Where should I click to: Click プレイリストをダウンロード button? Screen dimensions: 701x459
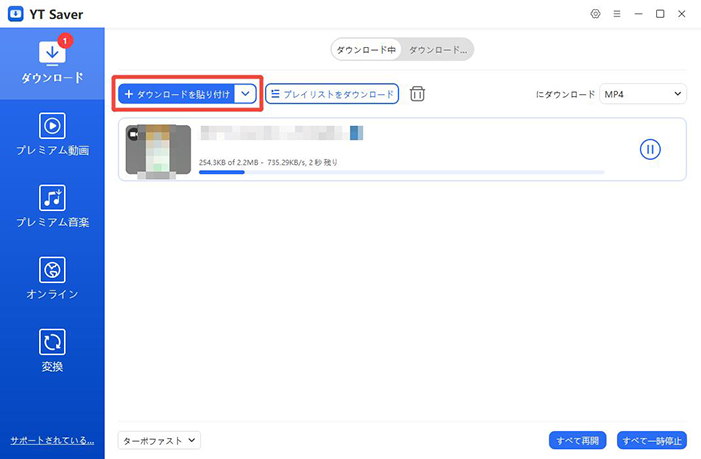(332, 94)
